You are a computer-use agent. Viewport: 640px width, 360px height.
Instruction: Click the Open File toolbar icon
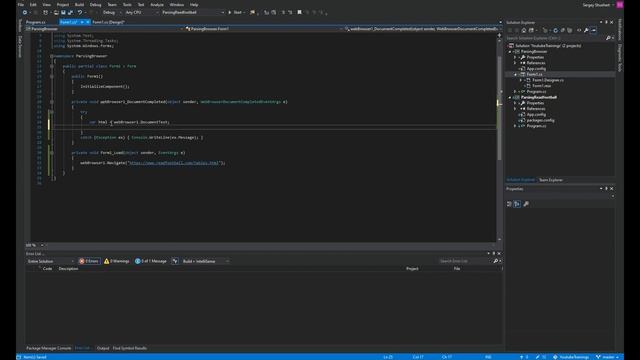(x=56, y=13)
